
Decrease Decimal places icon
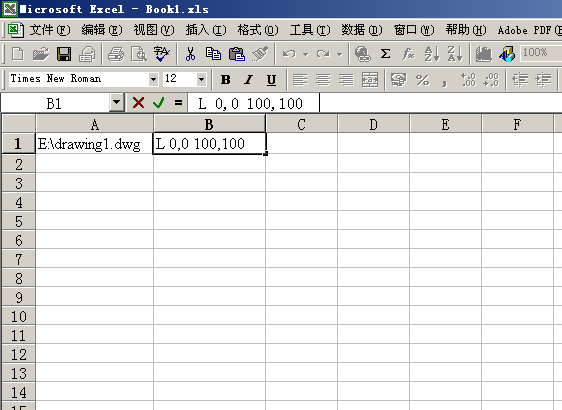[x=491, y=80]
